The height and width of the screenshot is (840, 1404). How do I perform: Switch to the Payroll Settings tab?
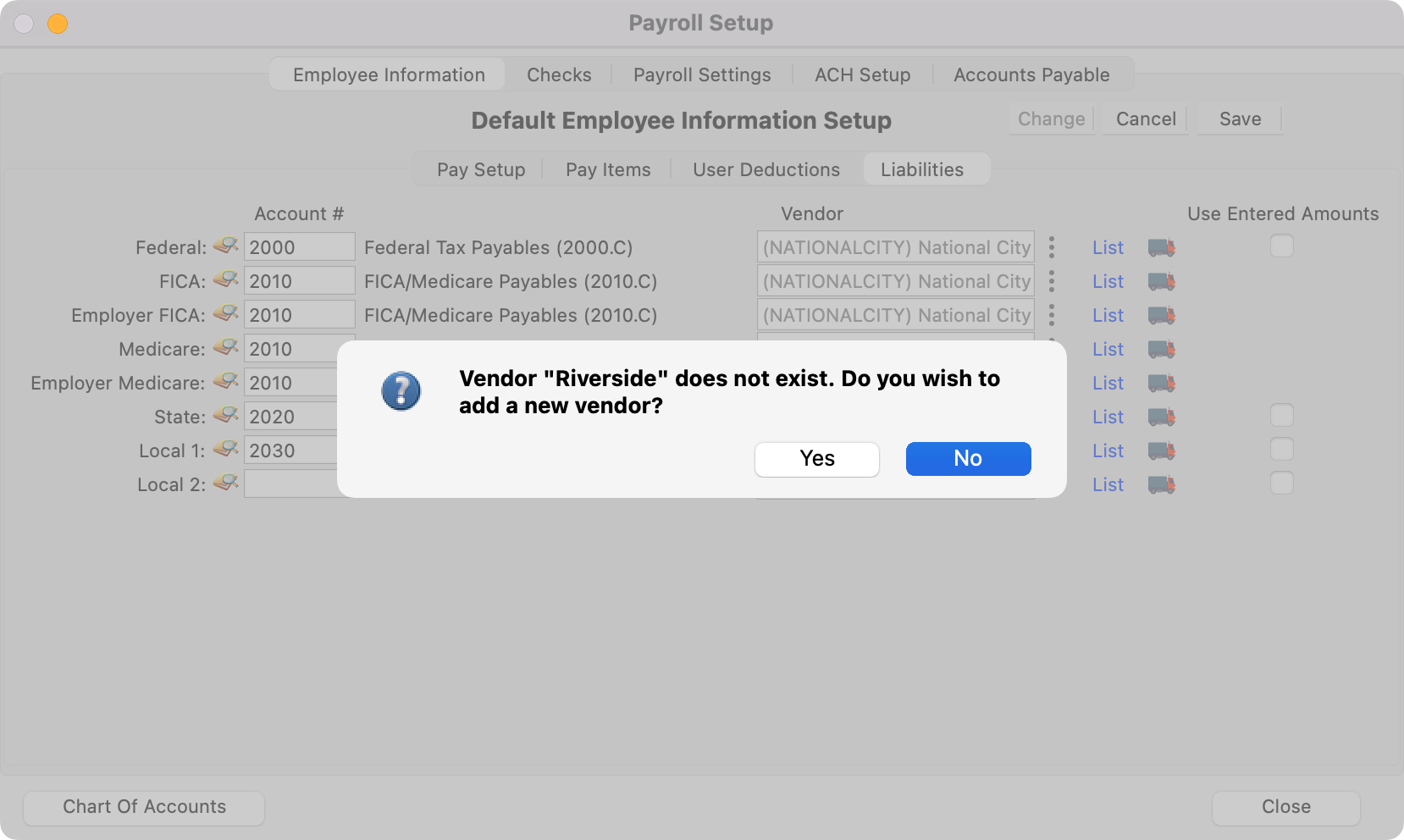coord(702,75)
